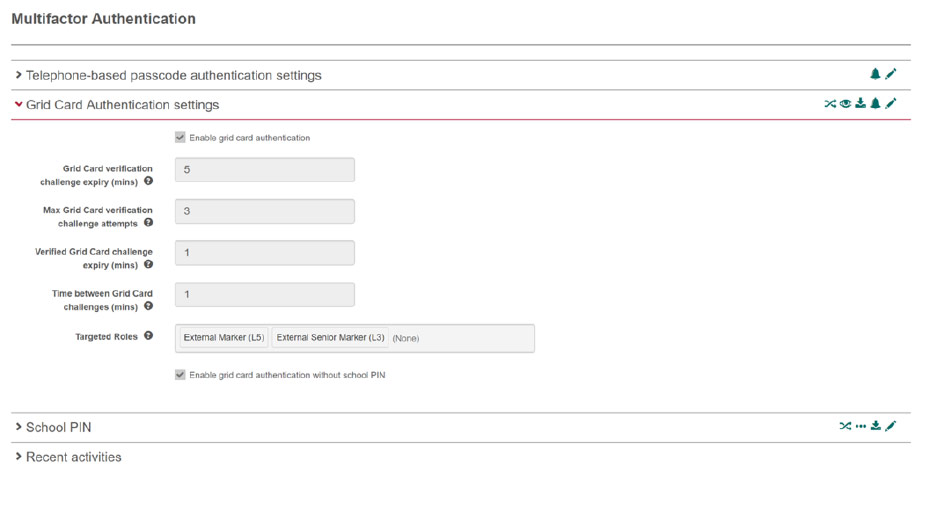Edit Grid Card Authentication settings with pencil icon

pyautogui.click(x=890, y=104)
